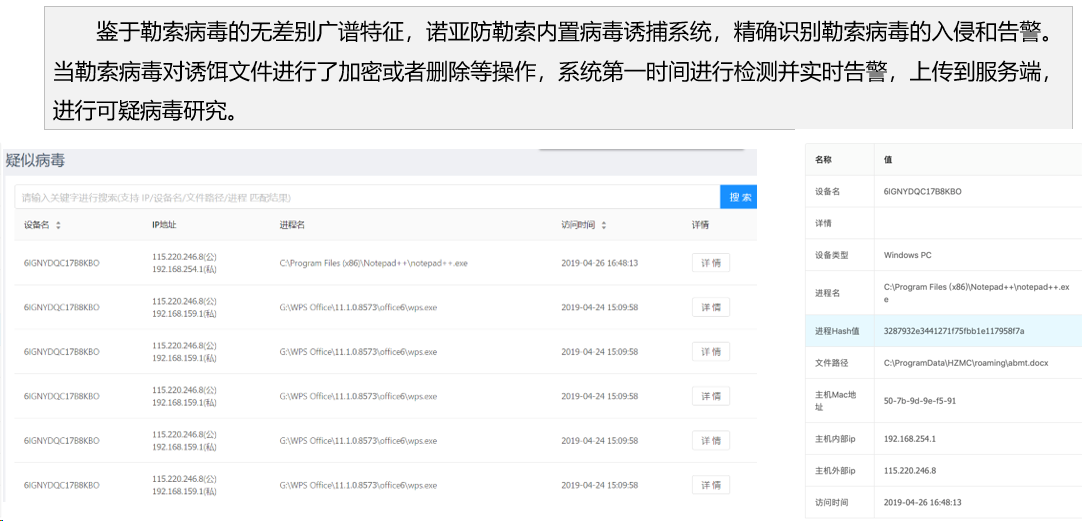Click 主机内部ip label in detail panel

point(835,439)
